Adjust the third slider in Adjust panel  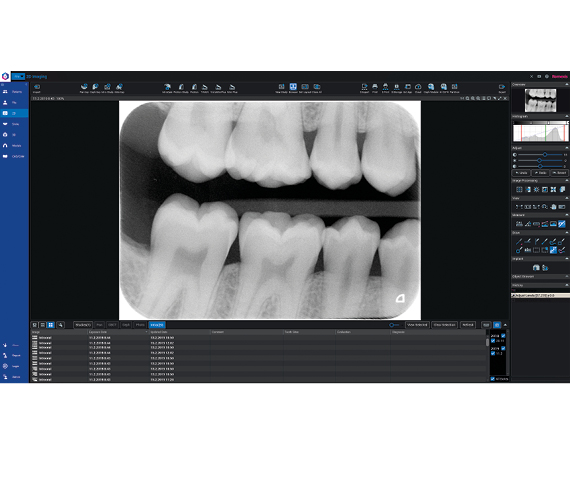(x=541, y=166)
